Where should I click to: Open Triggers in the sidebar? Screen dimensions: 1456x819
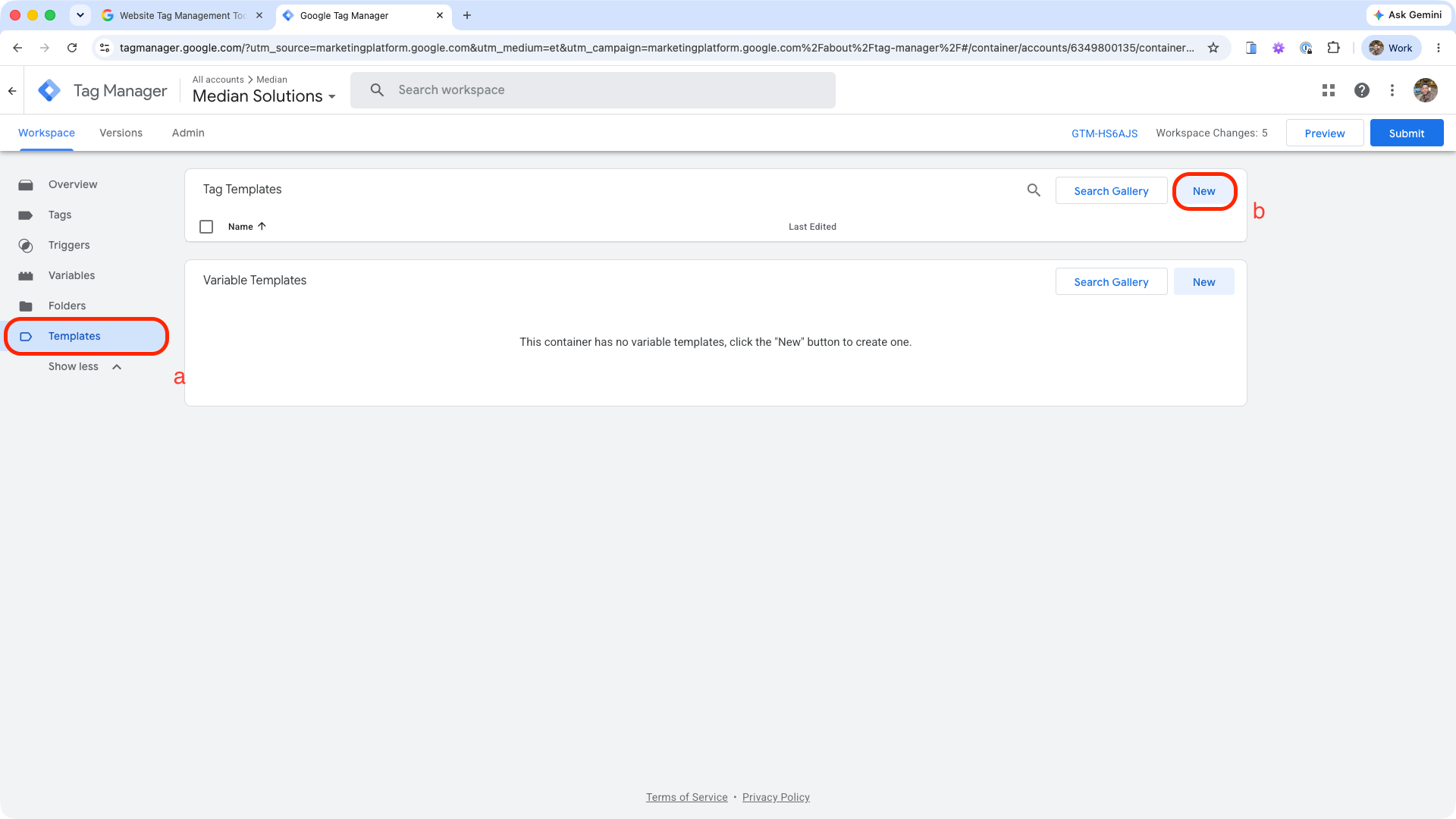(x=85, y=245)
